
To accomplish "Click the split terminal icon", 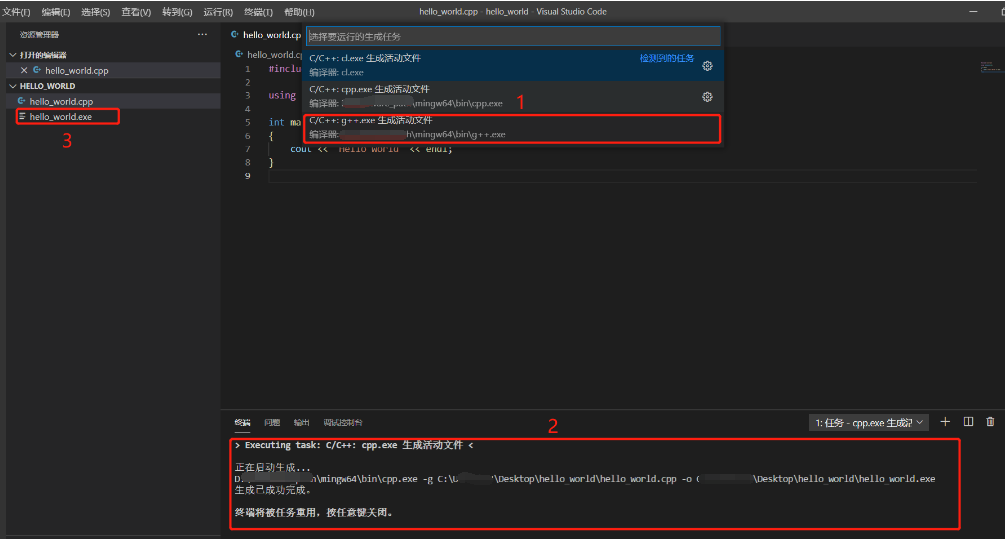I will point(968,422).
